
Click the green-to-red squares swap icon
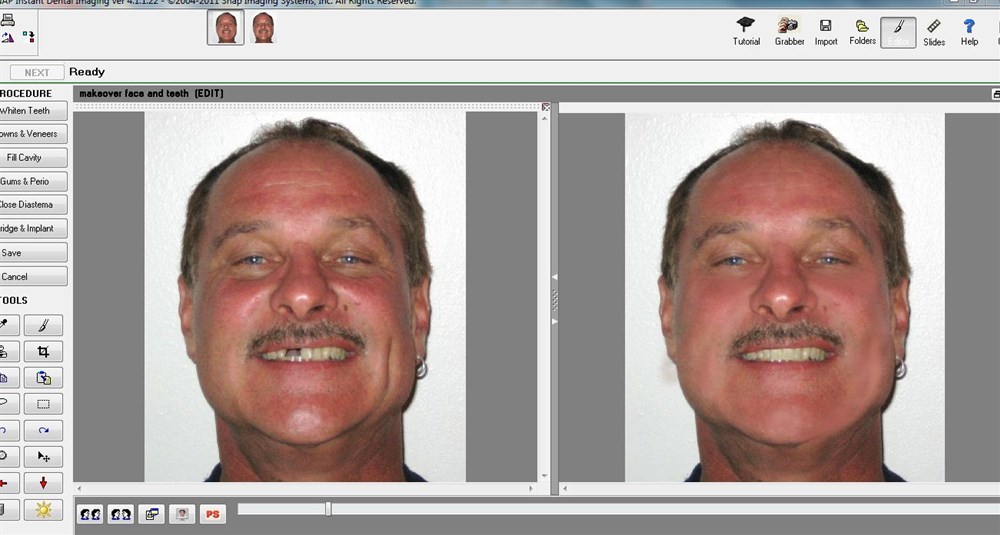[x=29, y=36]
